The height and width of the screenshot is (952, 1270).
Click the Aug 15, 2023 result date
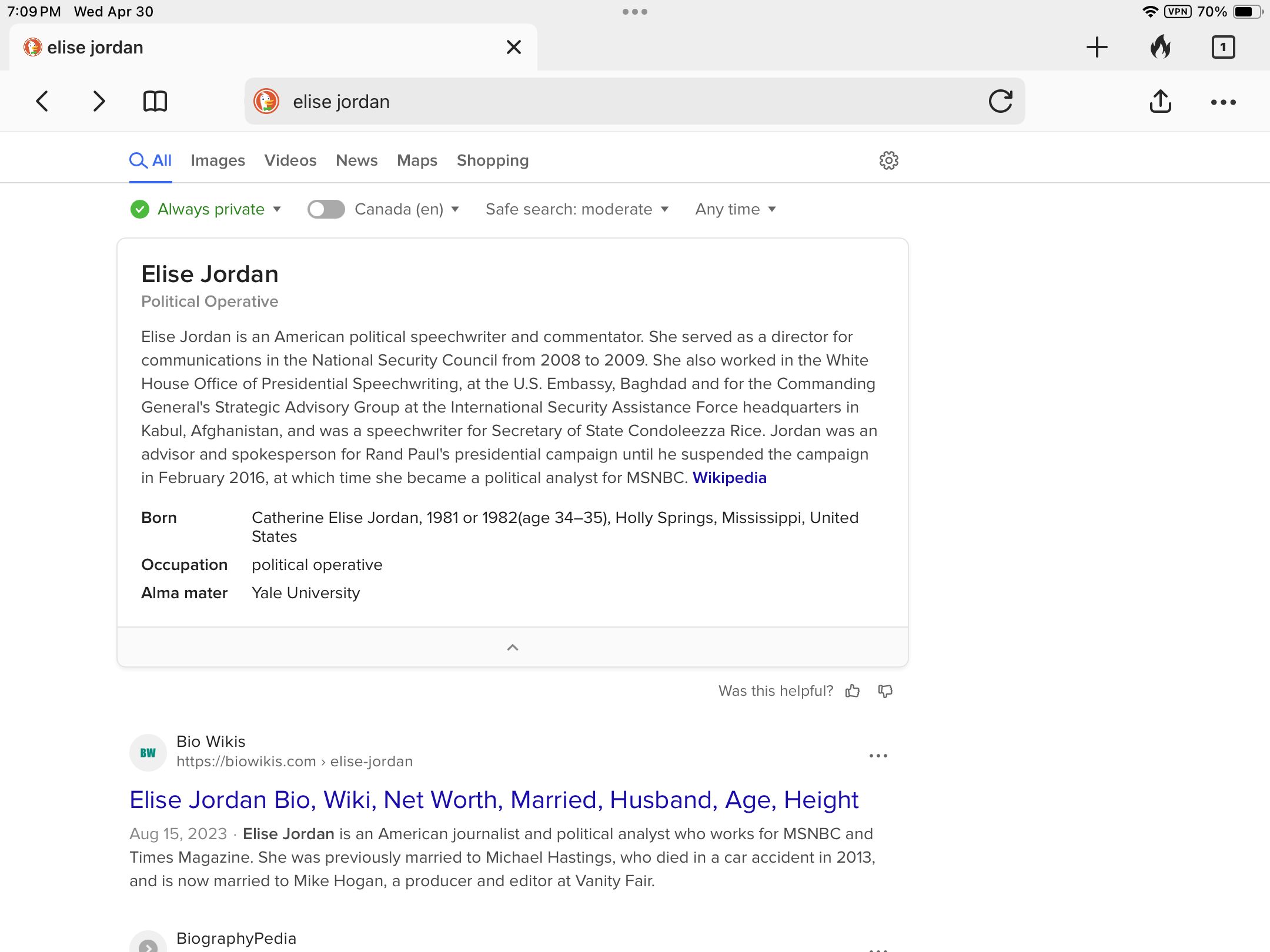178,834
